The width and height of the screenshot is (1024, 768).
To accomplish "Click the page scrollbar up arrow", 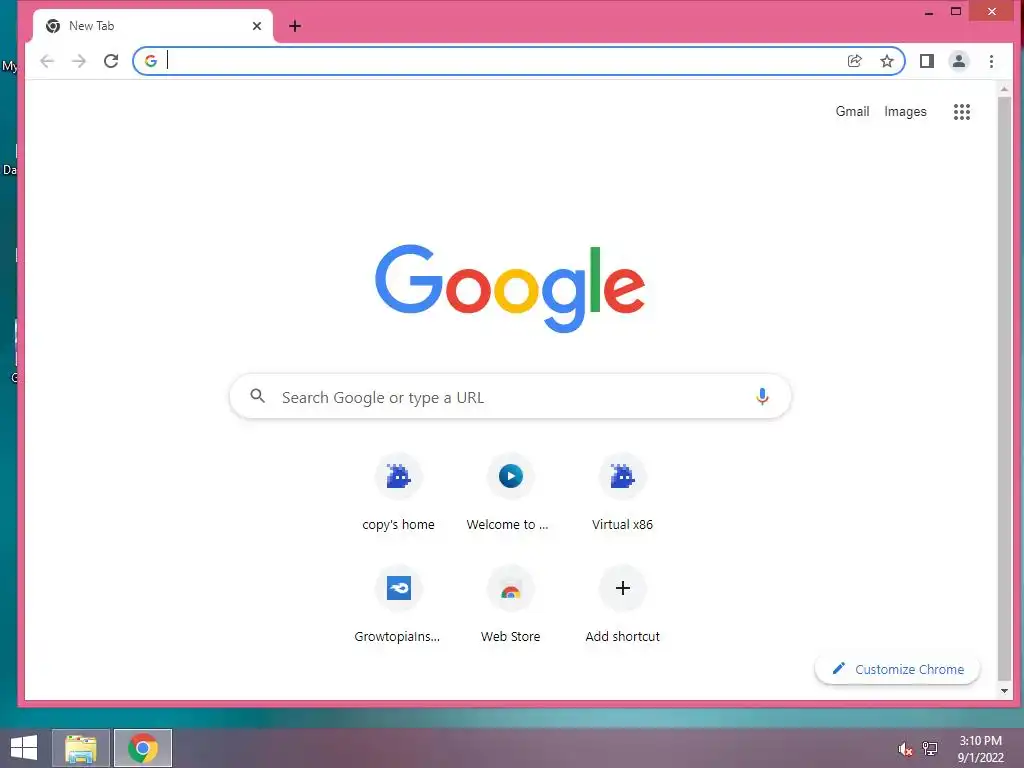I will tap(1004, 89).
